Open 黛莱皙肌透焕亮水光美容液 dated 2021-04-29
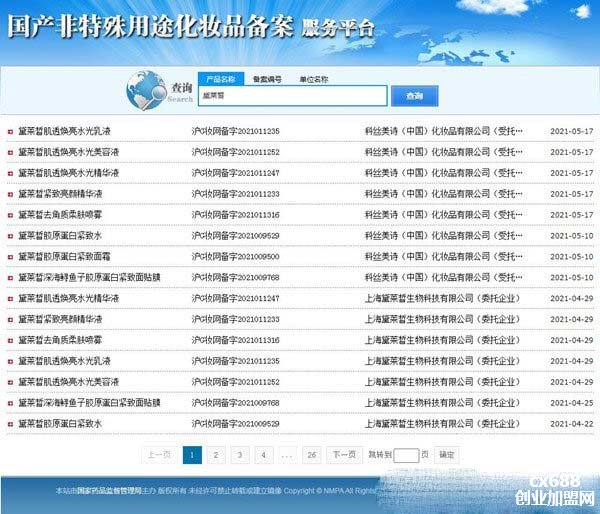Screen dimensions: 600x514 click(68, 382)
